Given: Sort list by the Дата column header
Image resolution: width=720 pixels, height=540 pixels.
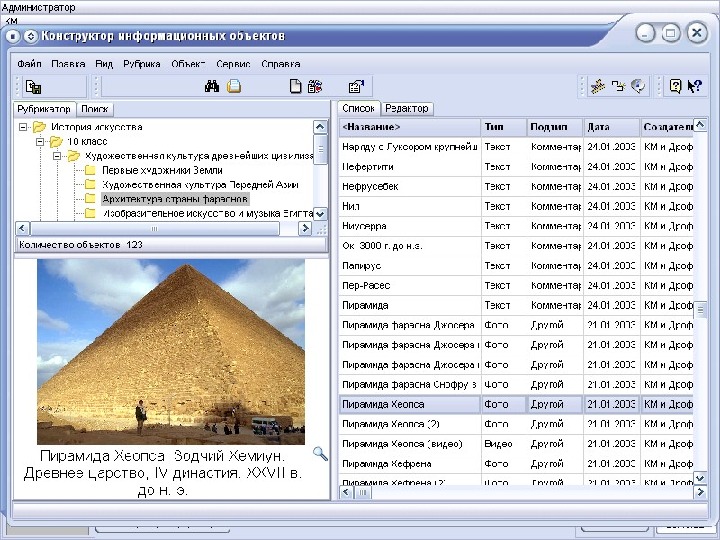Looking at the screenshot, I should [611, 127].
